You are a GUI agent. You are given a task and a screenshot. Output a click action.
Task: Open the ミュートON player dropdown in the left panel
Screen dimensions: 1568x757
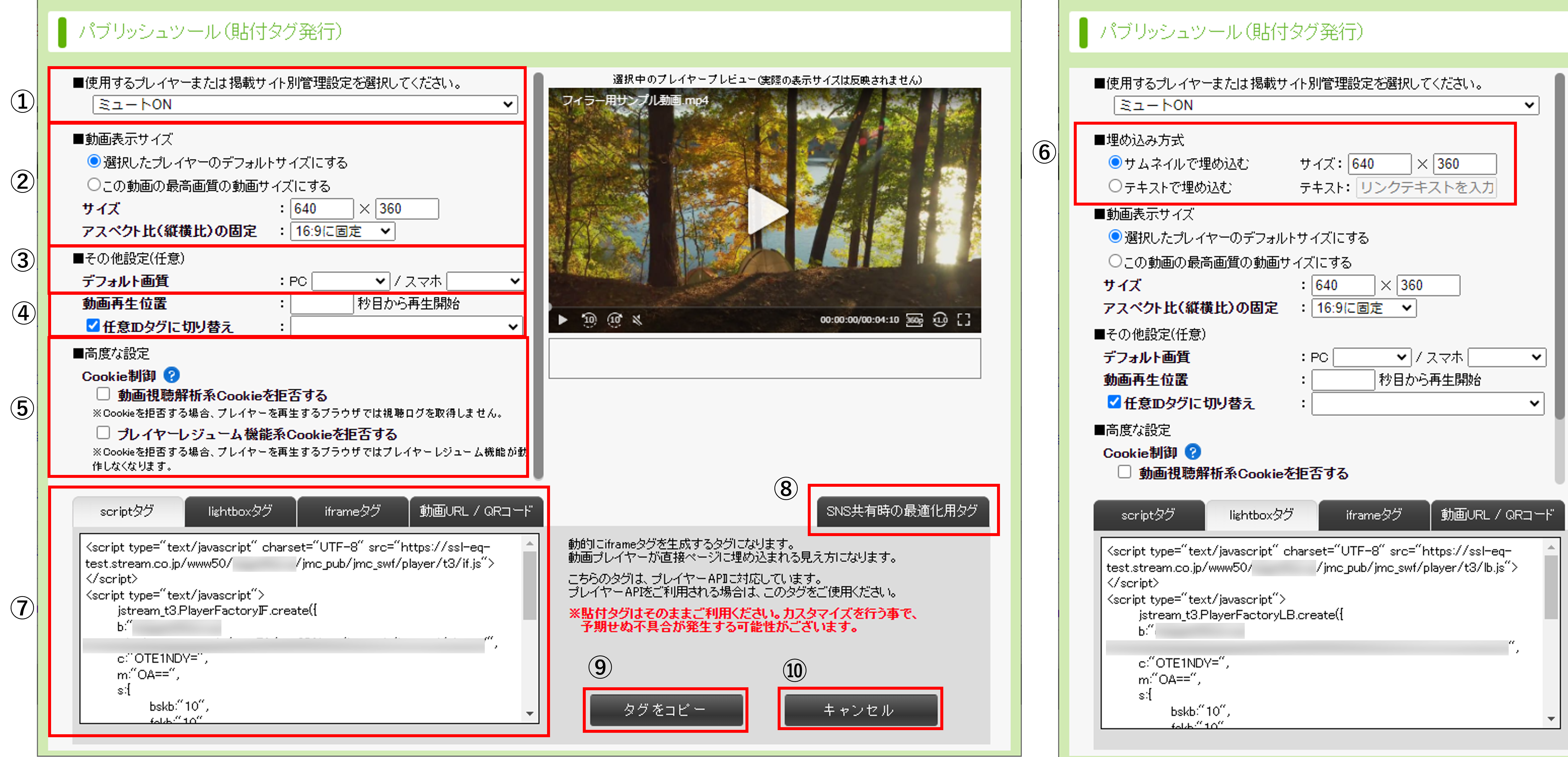pyautogui.click(x=305, y=105)
